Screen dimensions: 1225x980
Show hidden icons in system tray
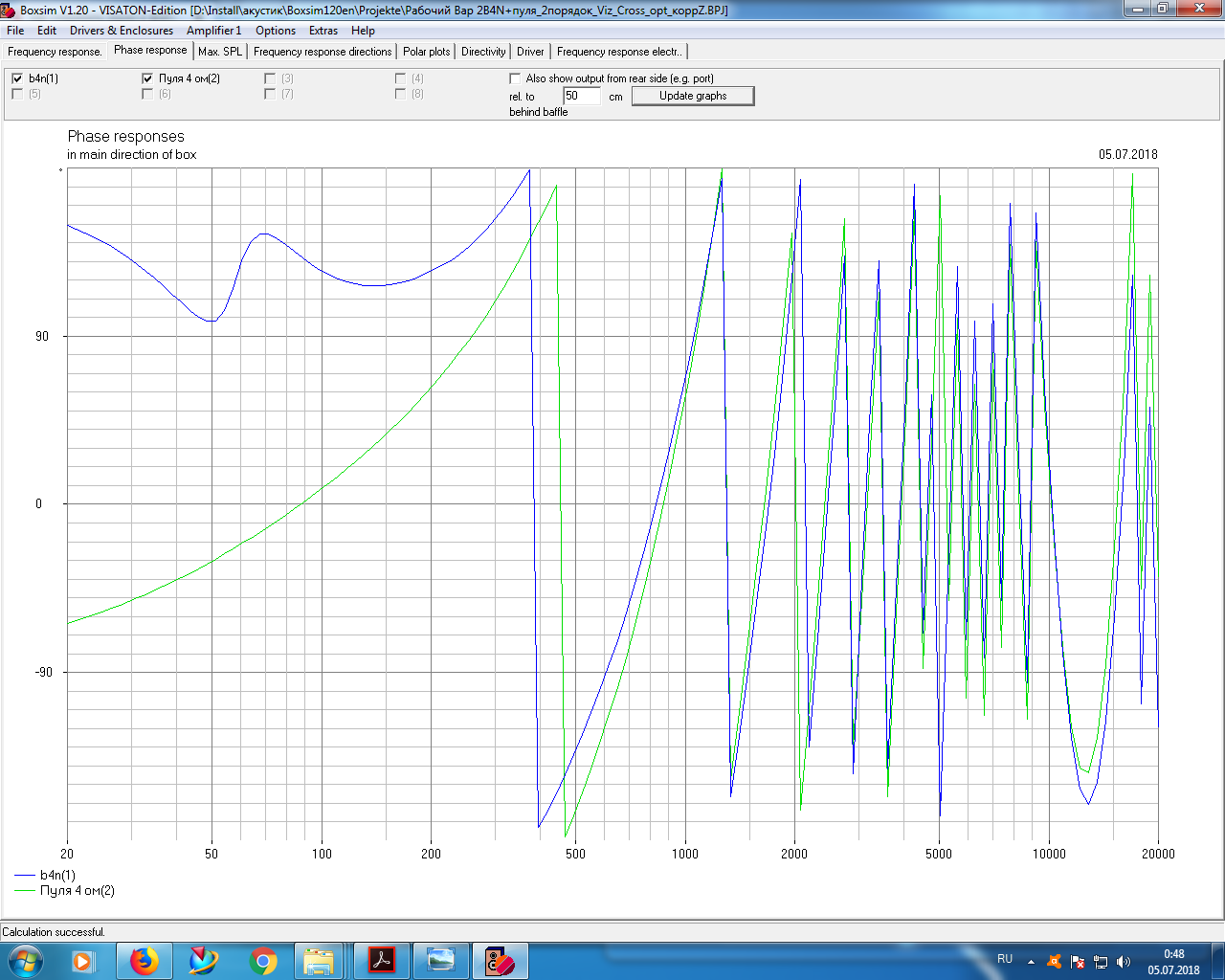[x=1031, y=962]
